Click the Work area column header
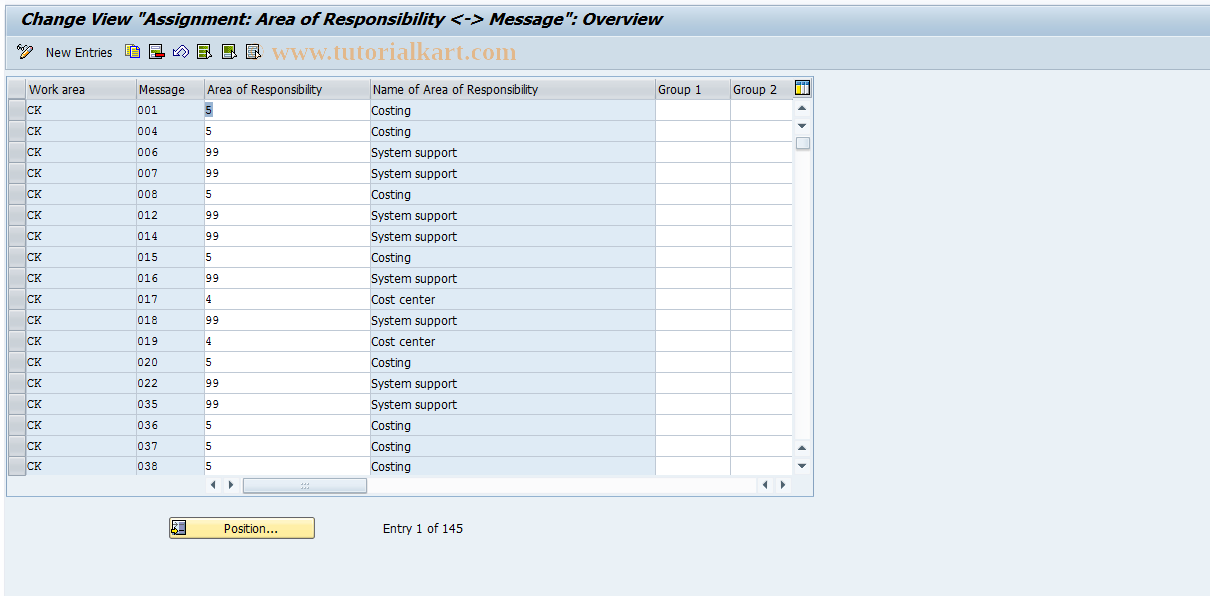This screenshot has width=1210, height=596. pyautogui.click(x=81, y=89)
